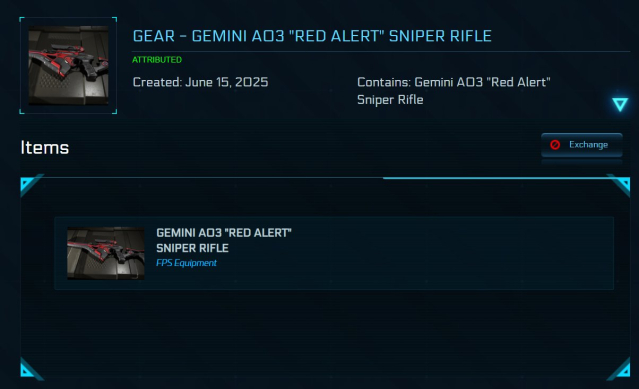Click the Items section heading
Viewport: 639px width, 389px height.
pyautogui.click(x=45, y=147)
